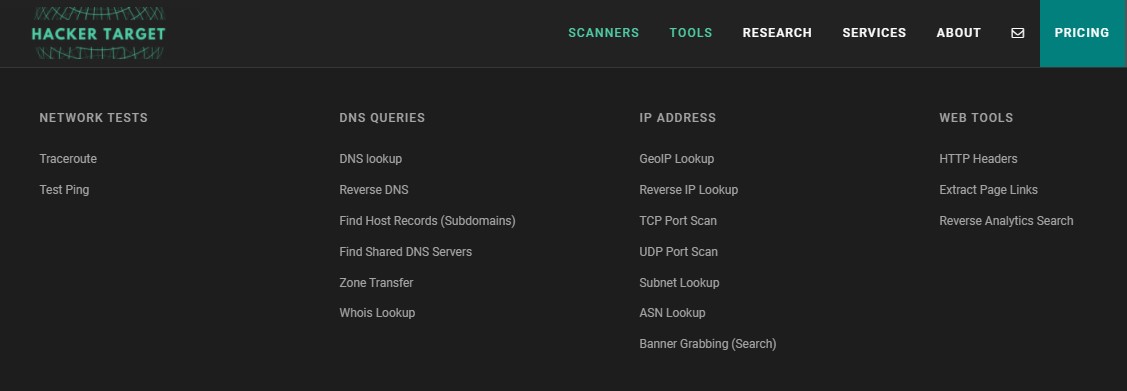The width and height of the screenshot is (1127, 391).
Task: Click the Hacker Target logo
Action: click(x=98, y=33)
